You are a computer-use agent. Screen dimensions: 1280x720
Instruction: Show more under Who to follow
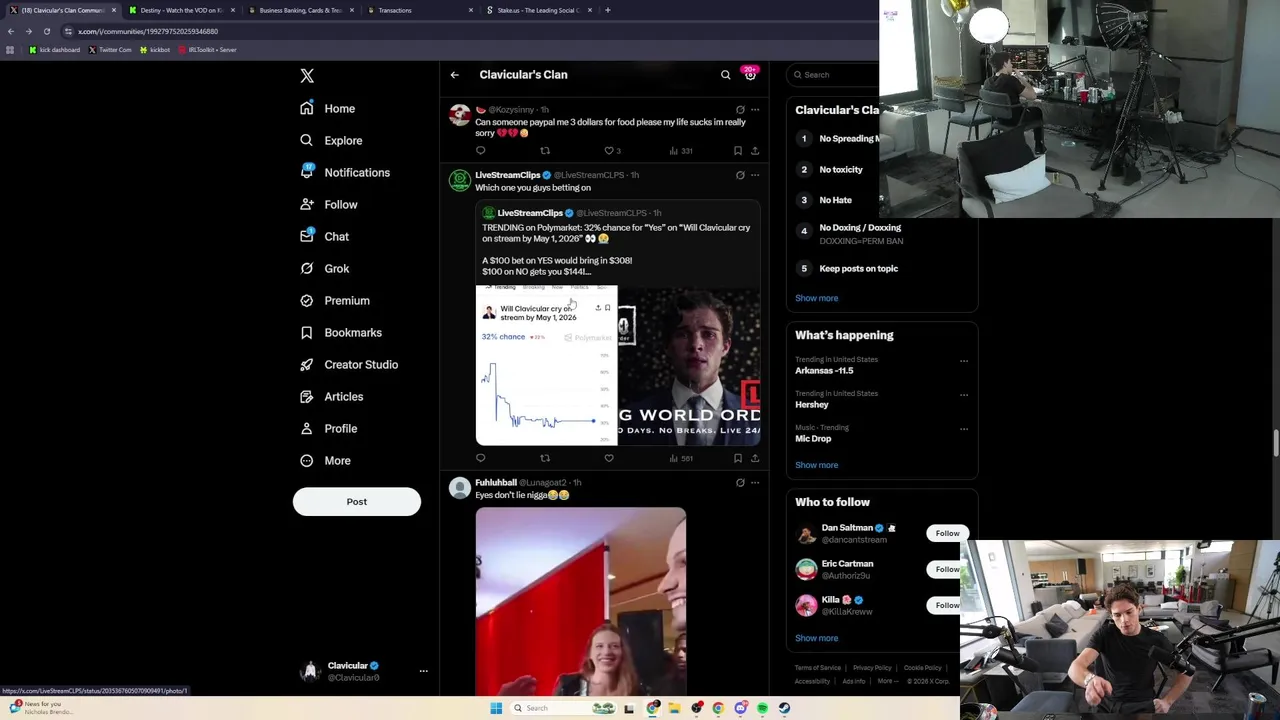tap(817, 638)
